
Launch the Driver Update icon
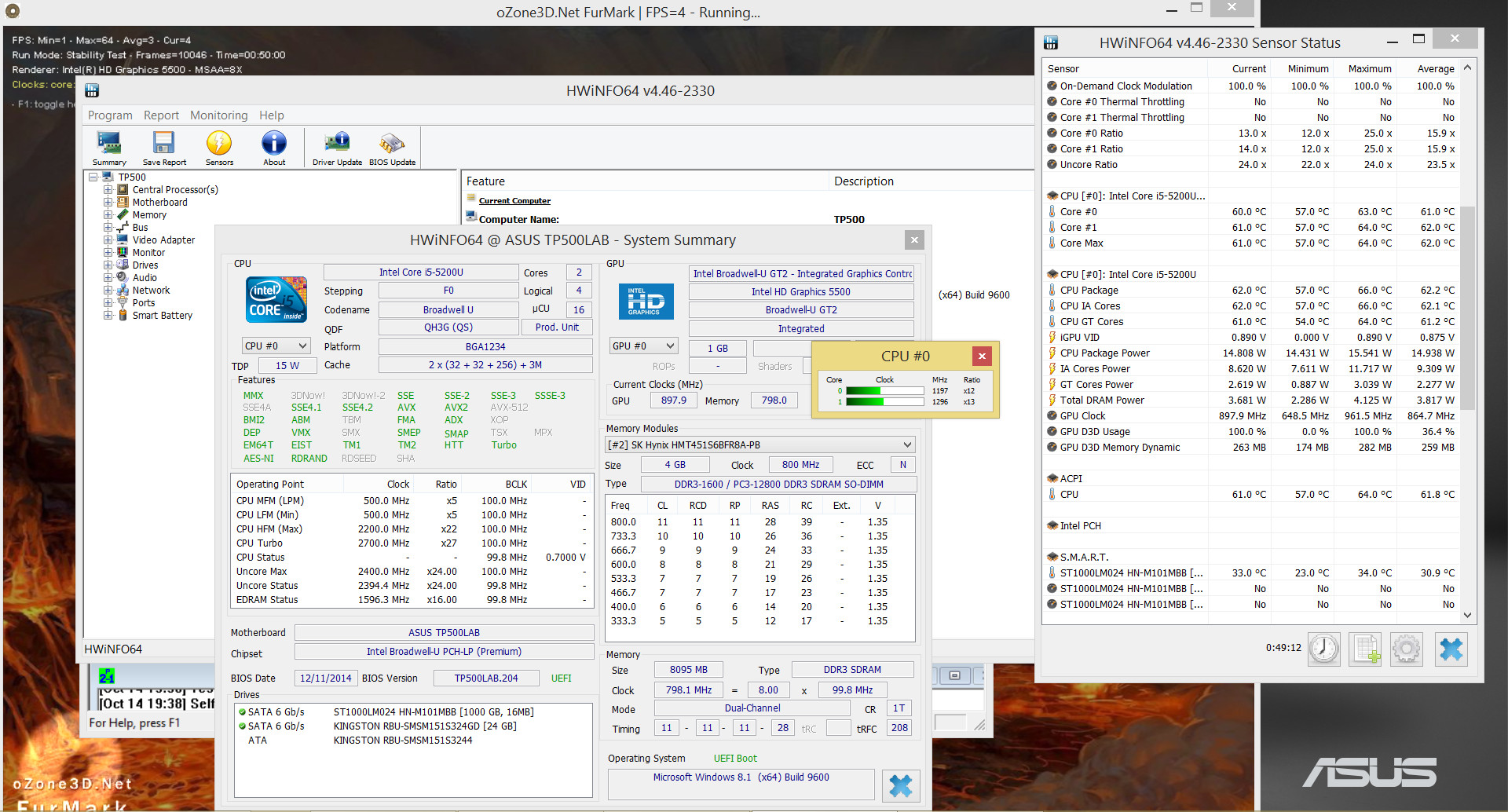337,147
